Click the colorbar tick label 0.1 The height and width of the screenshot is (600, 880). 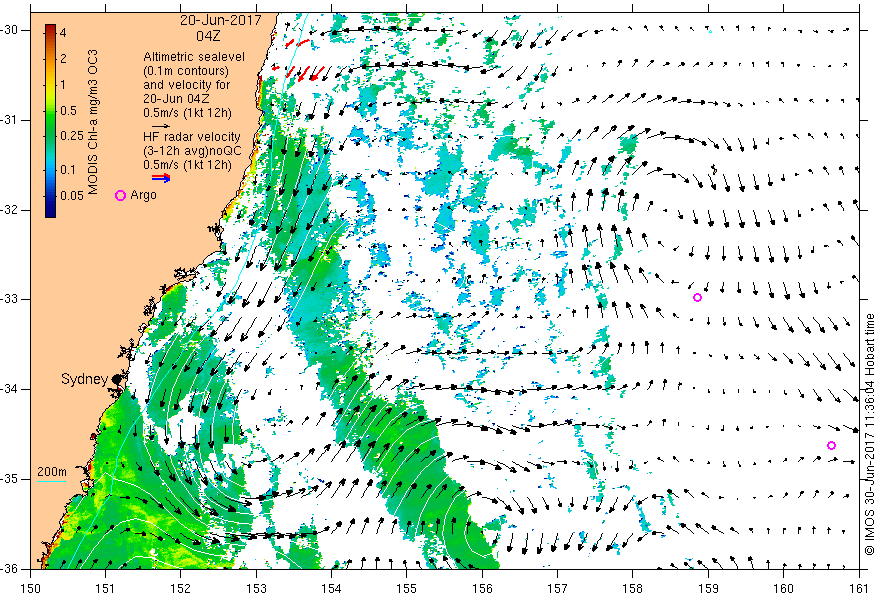pyautogui.click(x=68, y=170)
